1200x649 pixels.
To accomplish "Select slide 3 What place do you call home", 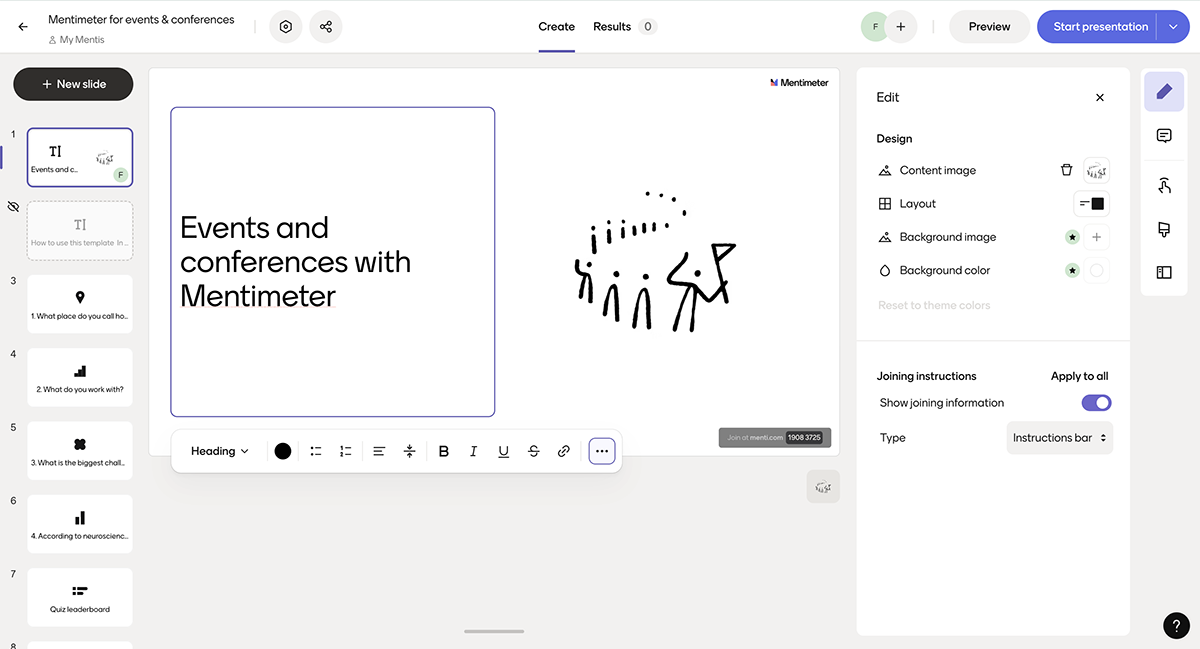I will 80,304.
